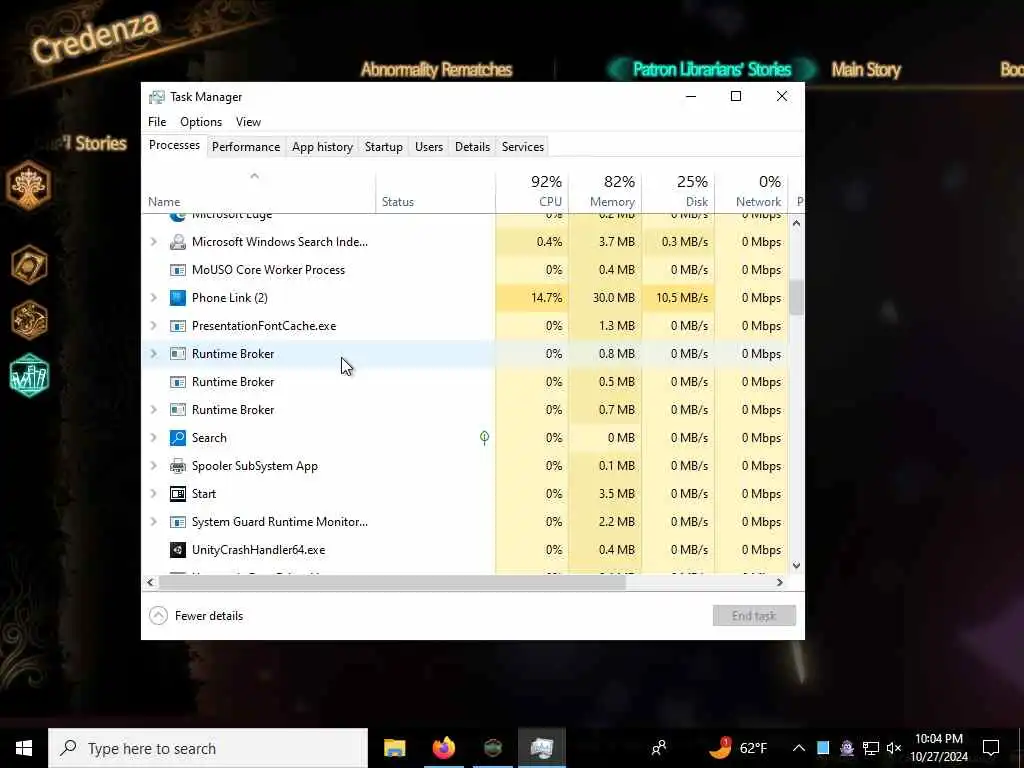Click the tree emblem icon in game sidebar
This screenshot has width=1024, height=768.
(29, 185)
